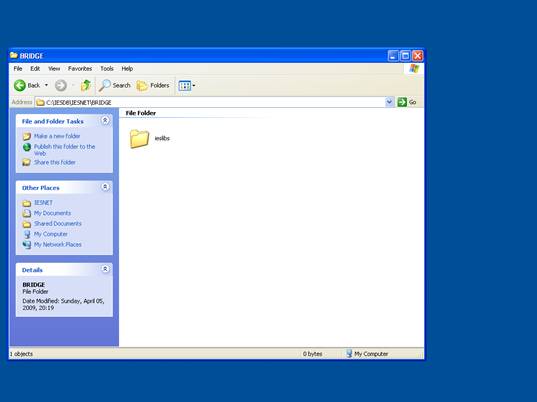Click the Up folder level icon

[x=86, y=85]
